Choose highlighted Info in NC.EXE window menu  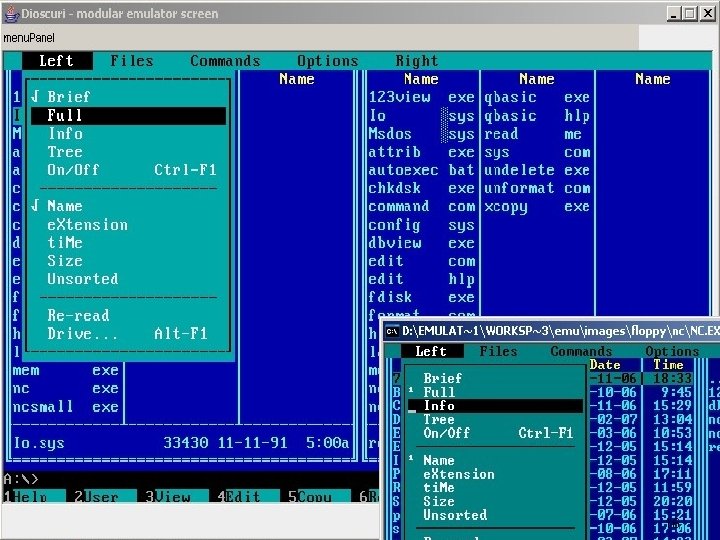tap(496, 406)
